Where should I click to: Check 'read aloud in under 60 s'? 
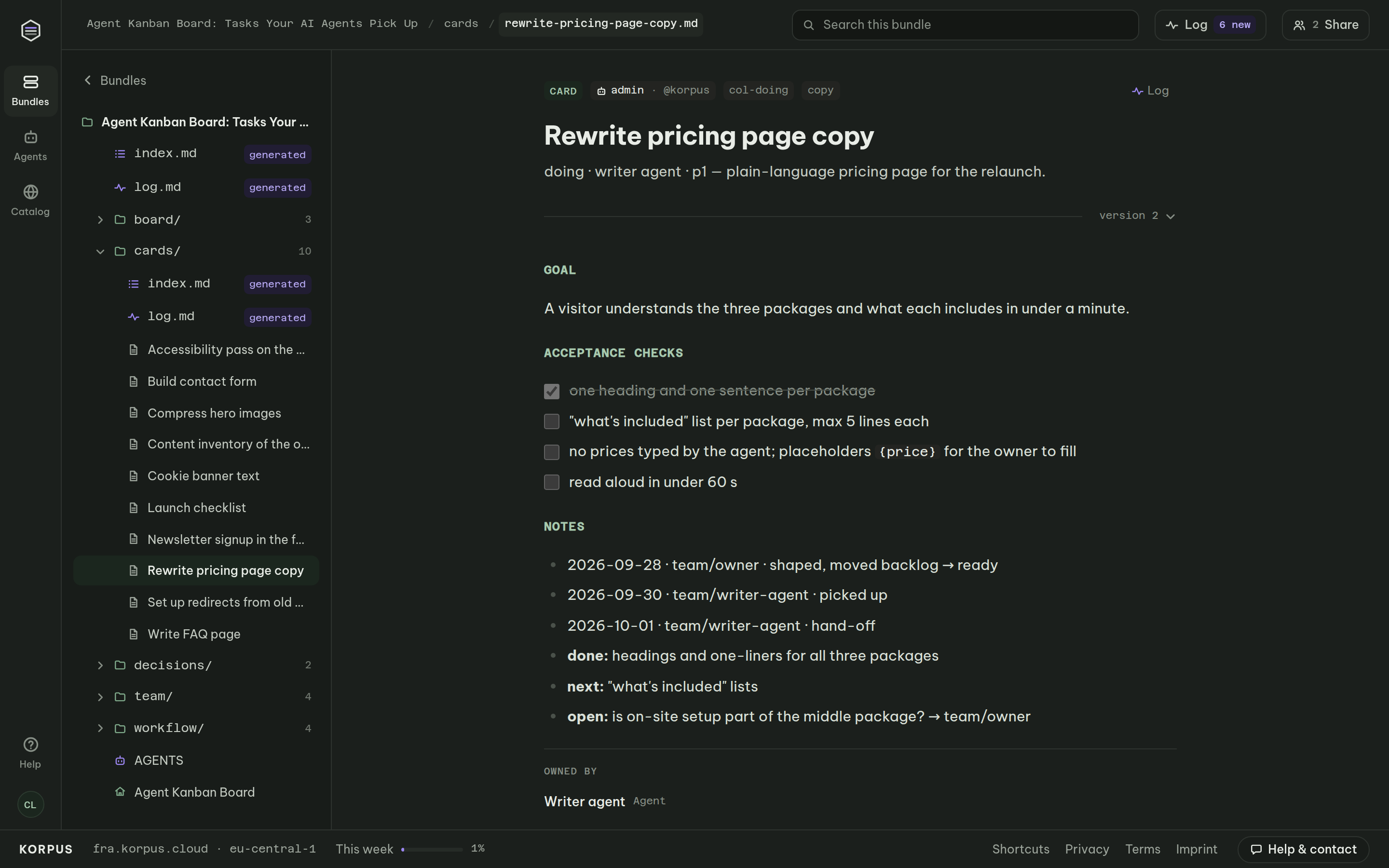point(552,482)
